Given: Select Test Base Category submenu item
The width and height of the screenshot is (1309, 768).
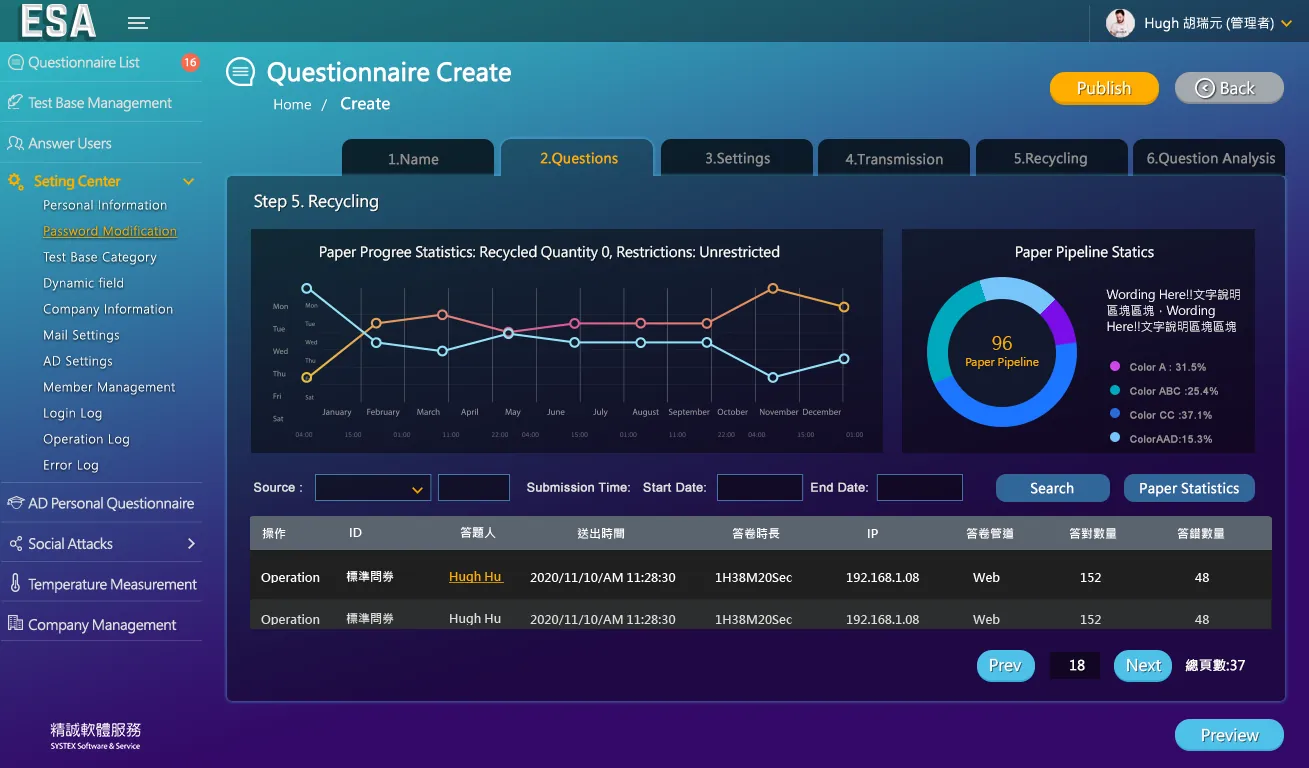Looking at the screenshot, I should coord(100,257).
